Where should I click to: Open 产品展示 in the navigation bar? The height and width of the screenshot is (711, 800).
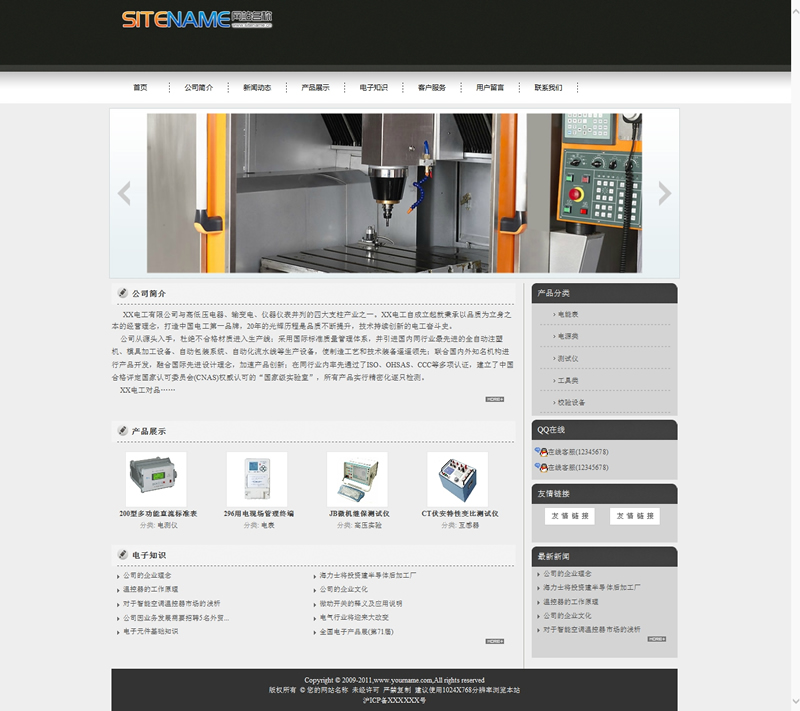coord(315,88)
